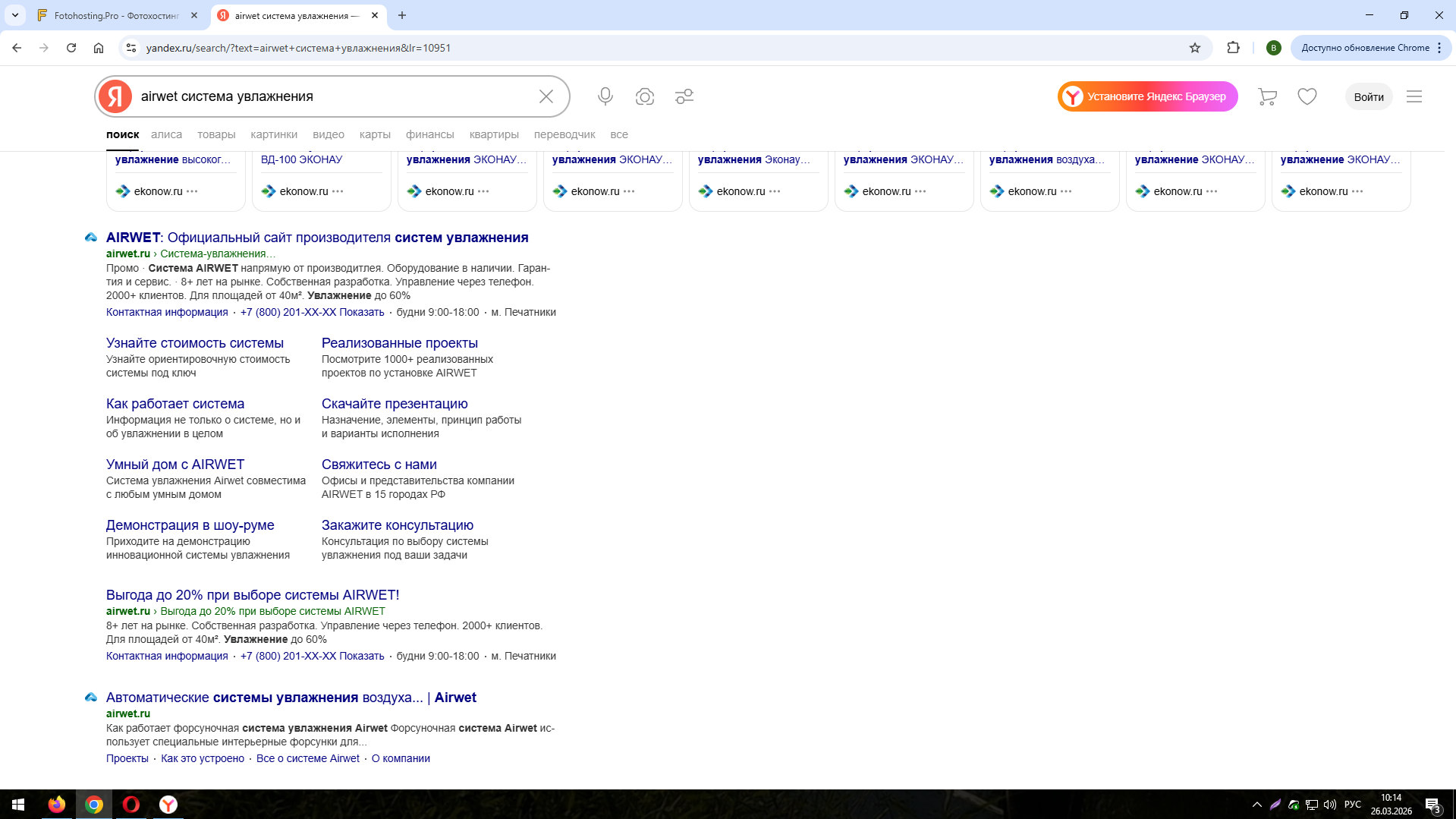Go back to previous page

(17, 48)
